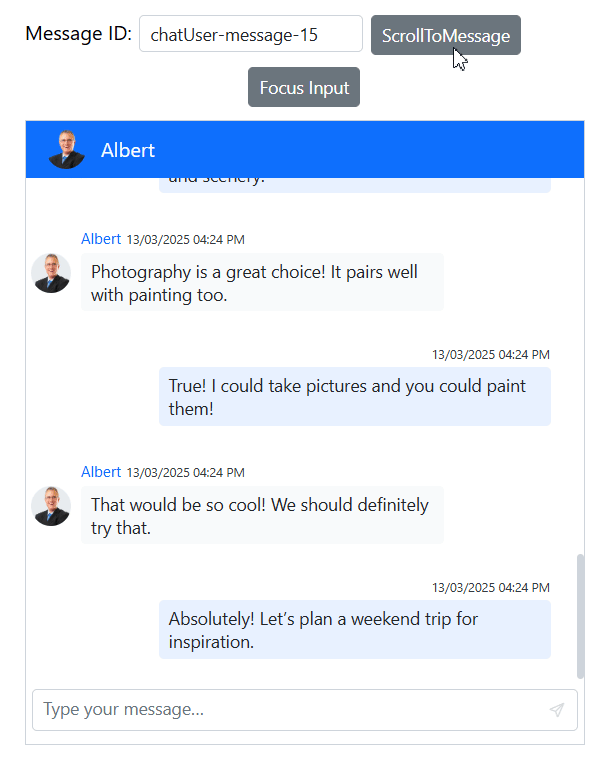Click Albert's name above "That would be so cool"
Image resolution: width=607 pixels, height=763 pixels.
pyautogui.click(x=101, y=472)
